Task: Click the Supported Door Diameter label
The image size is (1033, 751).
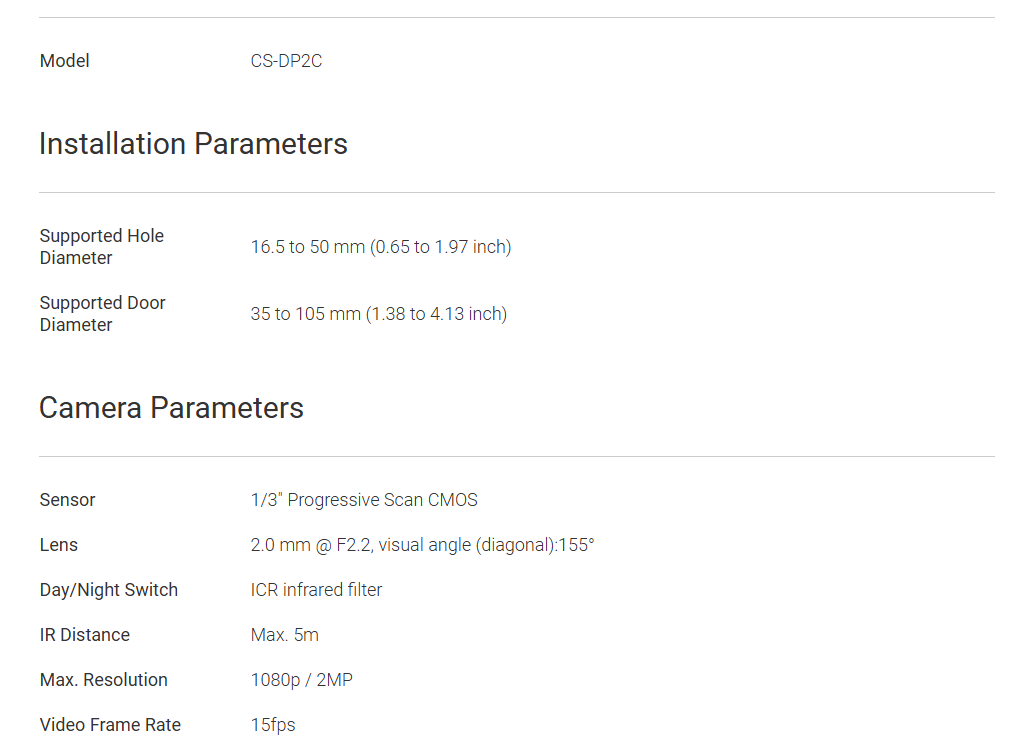Action: [x=102, y=314]
